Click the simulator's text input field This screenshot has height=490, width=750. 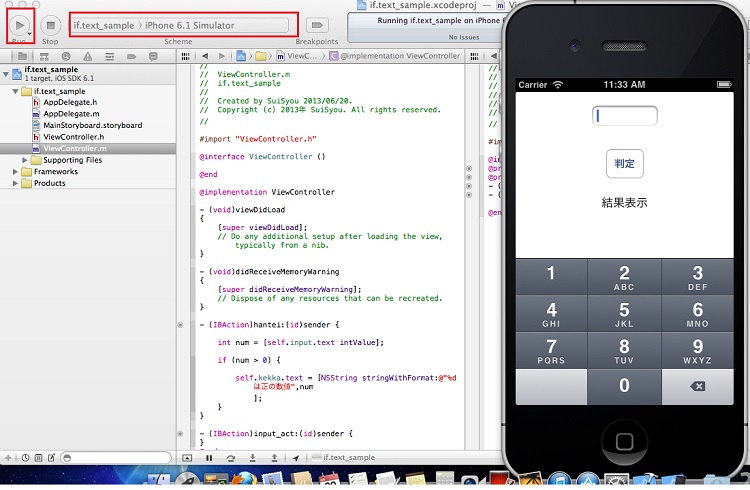[625, 116]
